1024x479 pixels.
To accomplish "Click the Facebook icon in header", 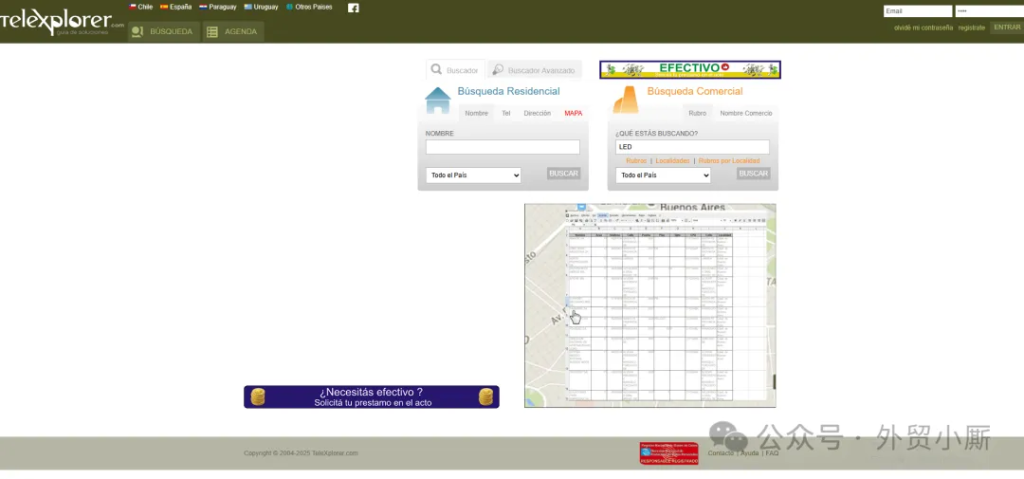I will [x=353, y=7].
